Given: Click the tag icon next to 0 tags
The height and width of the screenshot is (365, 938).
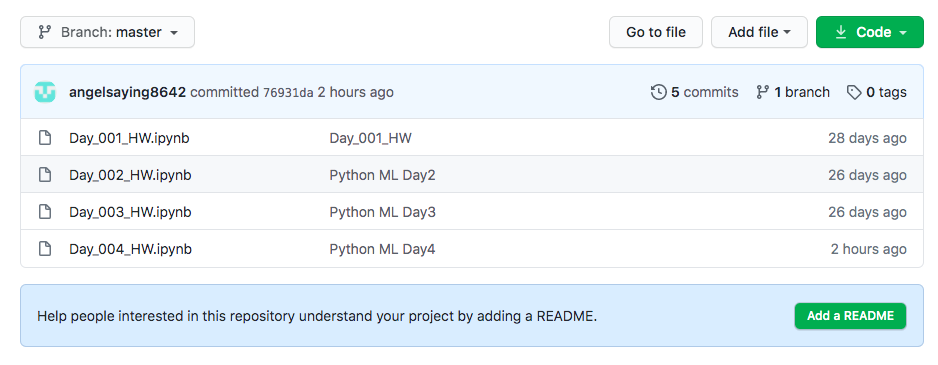Looking at the screenshot, I should [854, 92].
